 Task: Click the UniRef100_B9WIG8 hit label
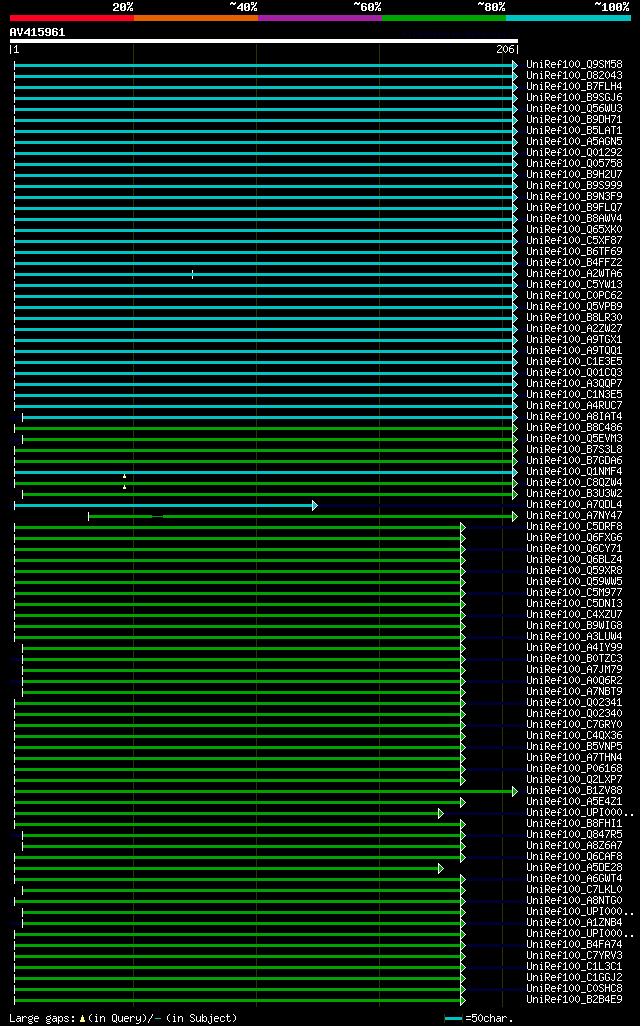click(575, 626)
